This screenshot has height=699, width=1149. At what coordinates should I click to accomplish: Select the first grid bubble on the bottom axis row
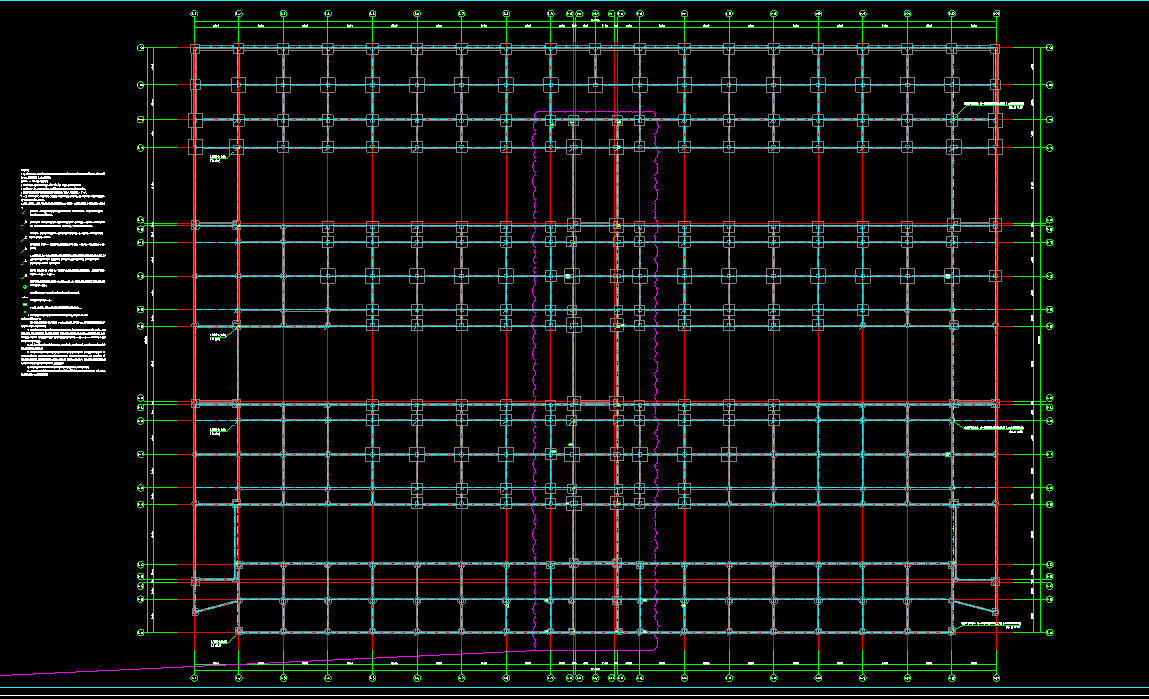click(194, 678)
